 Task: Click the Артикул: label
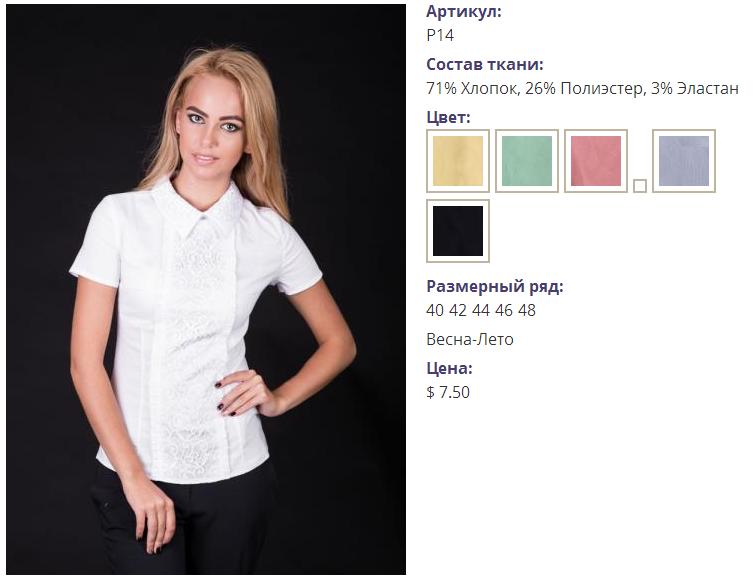[464, 12]
